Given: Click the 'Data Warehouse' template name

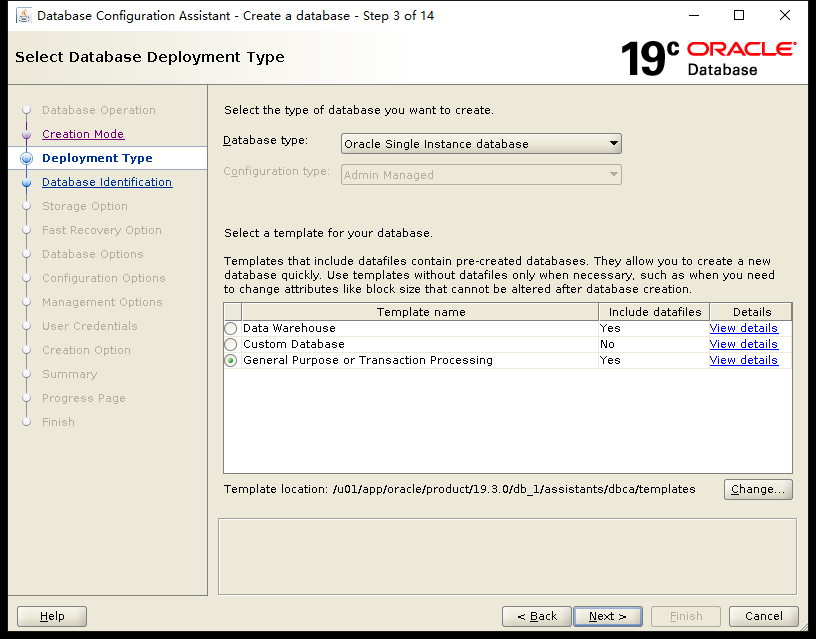Looking at the screenshot, I should pos(289,328).
